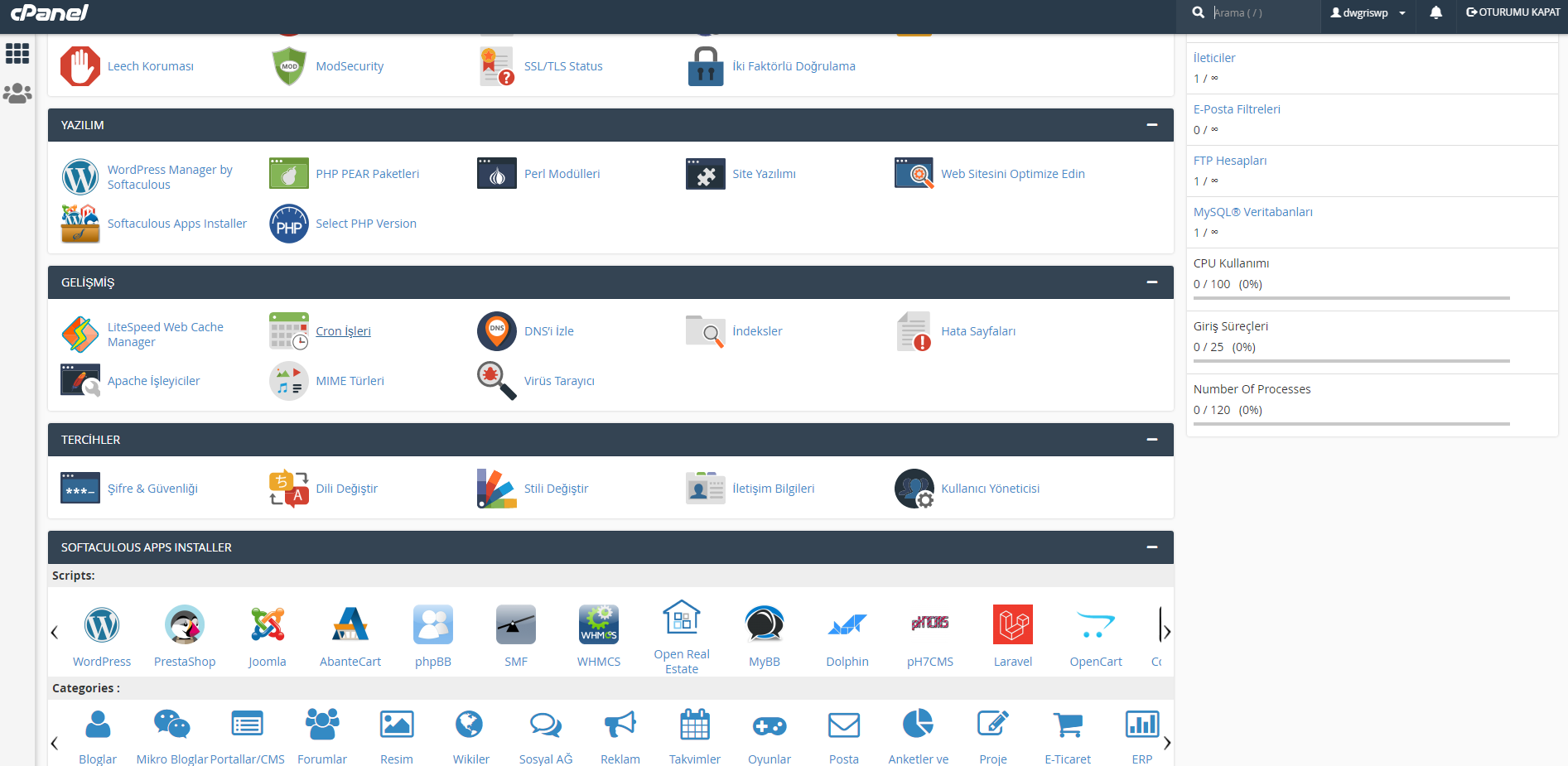This screenshot has height=766, width=1568.
Task: Open the Kullanıcı Yöneticisi icon
Action: (x=914, y=489)
